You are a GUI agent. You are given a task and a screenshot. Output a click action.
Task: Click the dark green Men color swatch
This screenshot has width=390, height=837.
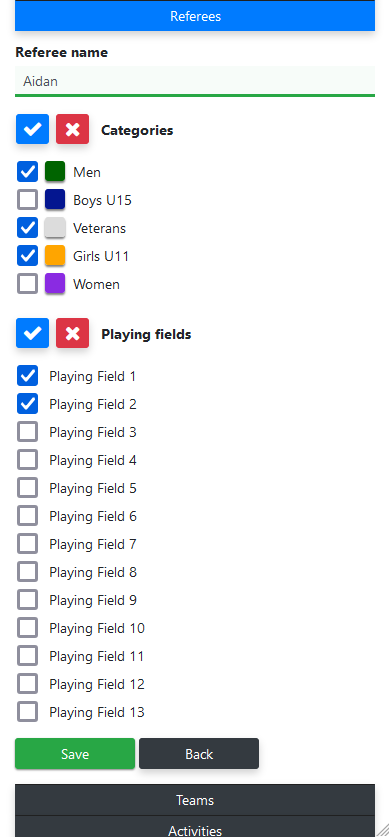[55, 171]
